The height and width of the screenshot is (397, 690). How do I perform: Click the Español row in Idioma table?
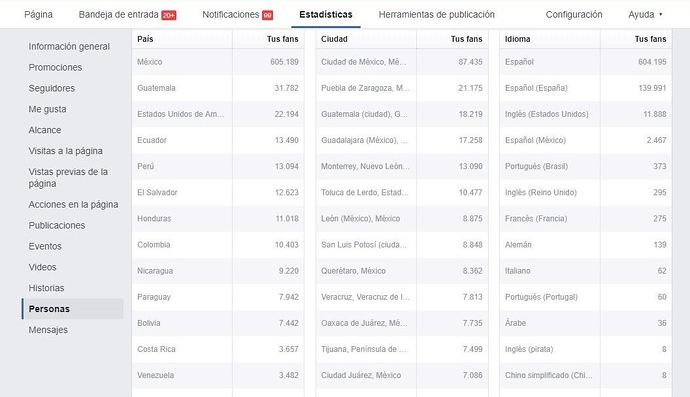[x=586, y=62]
